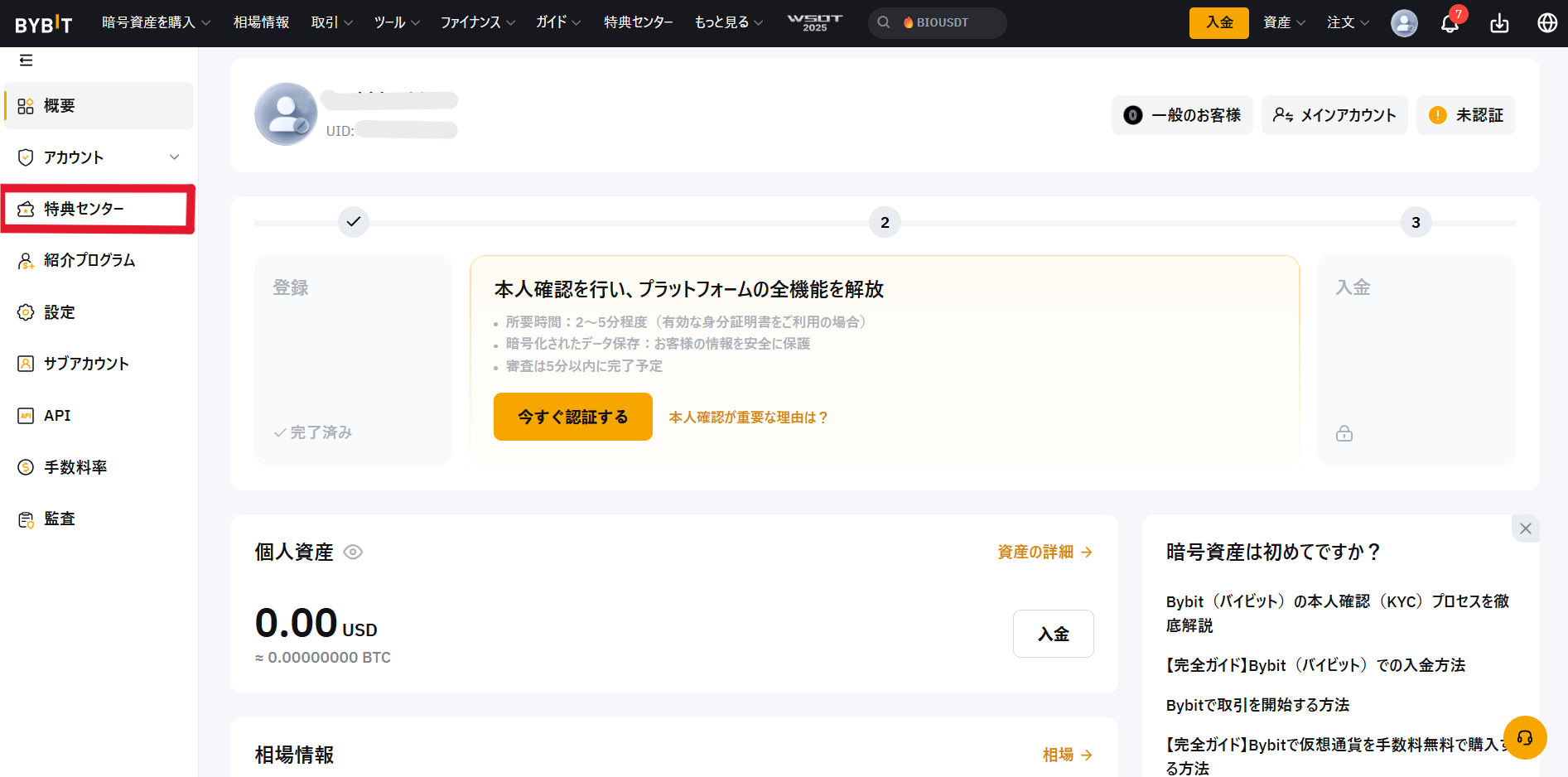Click the Bybit logo

43,24
